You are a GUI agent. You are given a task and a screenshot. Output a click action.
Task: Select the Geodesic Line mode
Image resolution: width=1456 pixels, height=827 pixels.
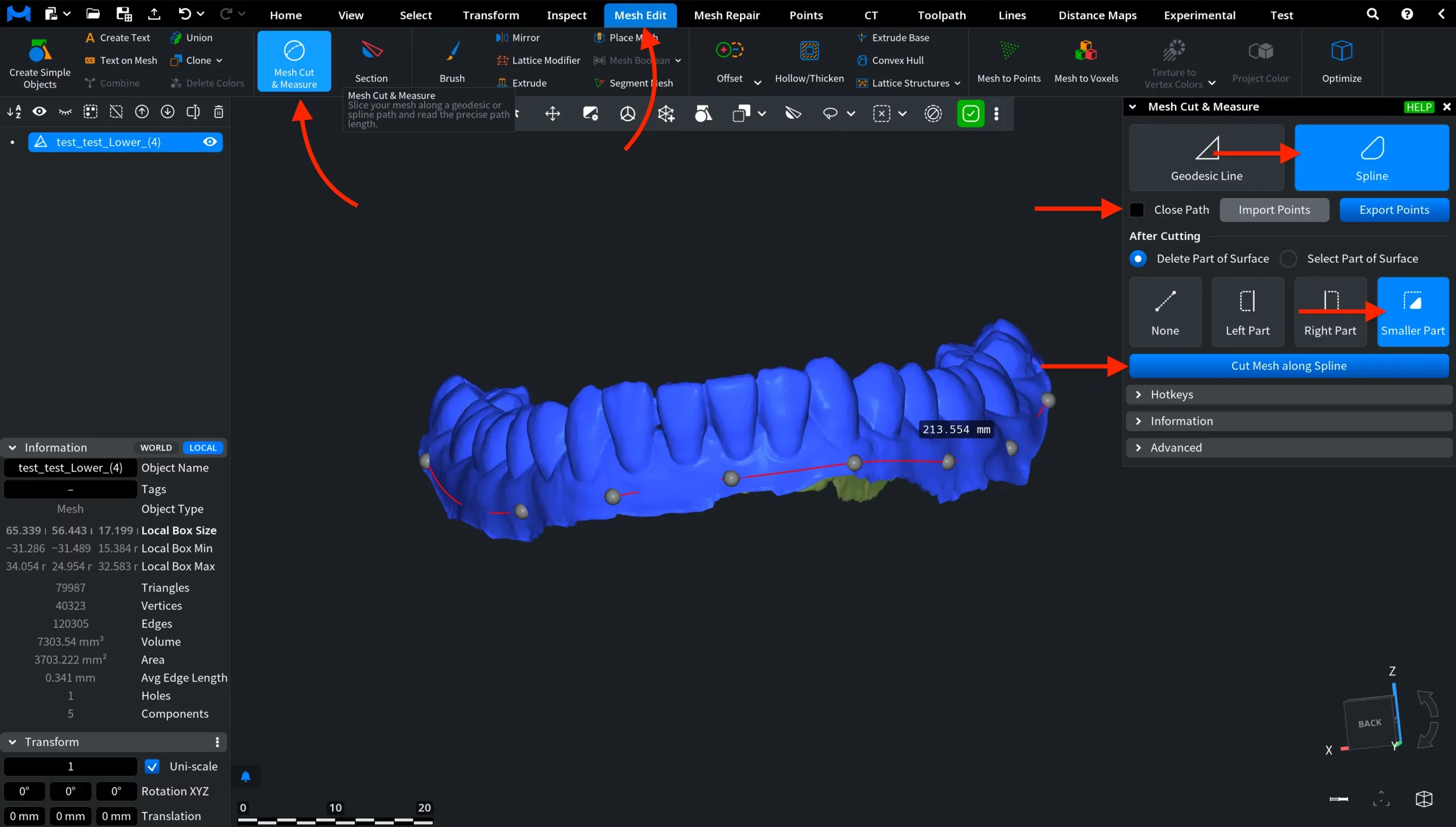[x=1207, y=157]
